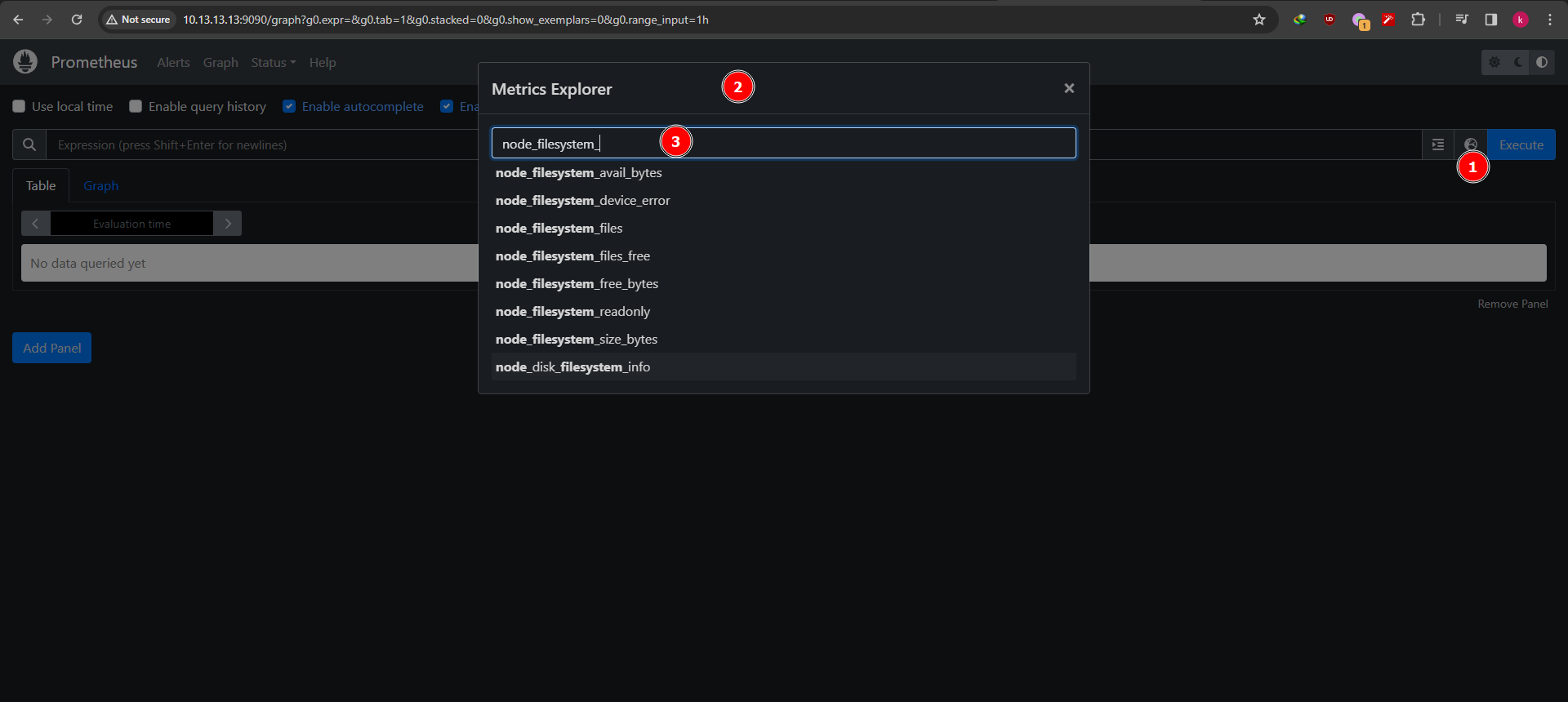Click the search magnifier icon in expression bar
Viewport: 1568px width, 702px height.
(29, 144)
